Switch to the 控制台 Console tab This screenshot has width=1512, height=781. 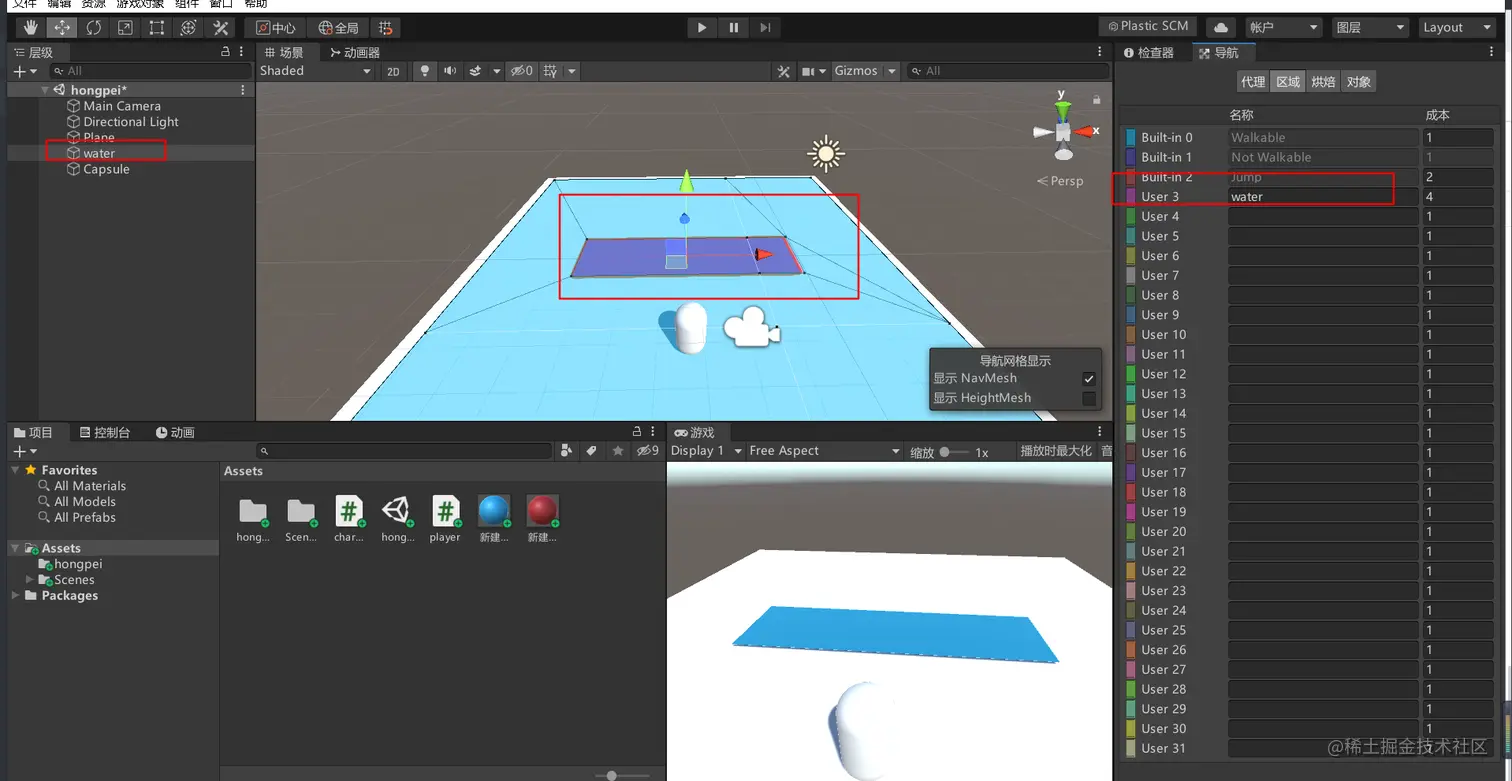104,433
